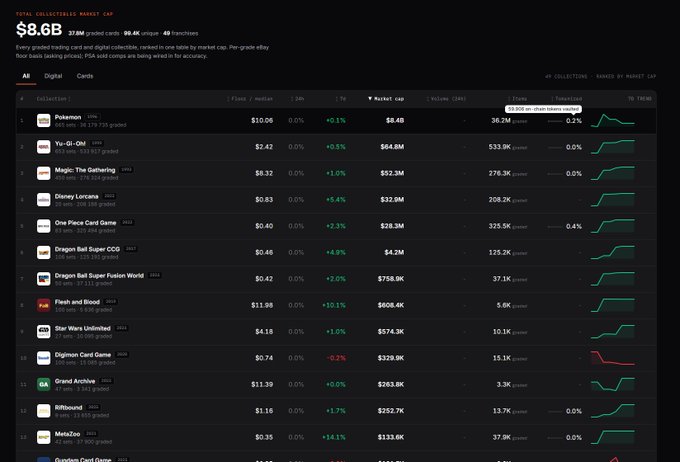Click the $8.4B Pokemon market cap

click(395, 121)
